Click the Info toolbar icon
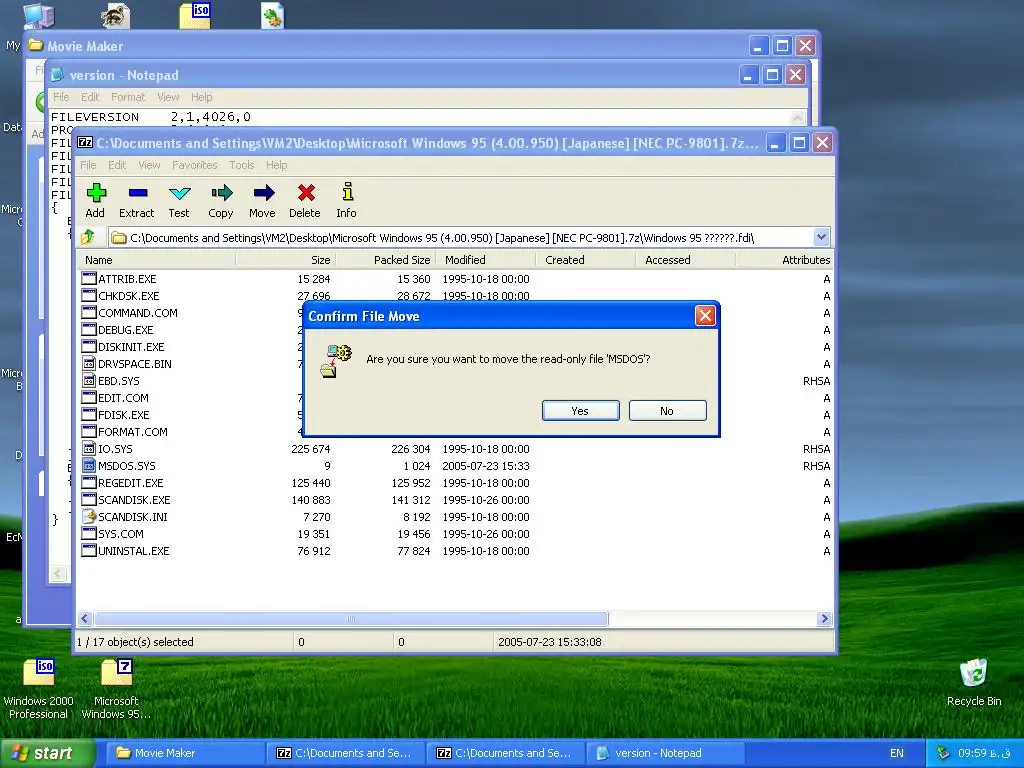Viewport: 1024px width, 768px height. click(347, 192)
